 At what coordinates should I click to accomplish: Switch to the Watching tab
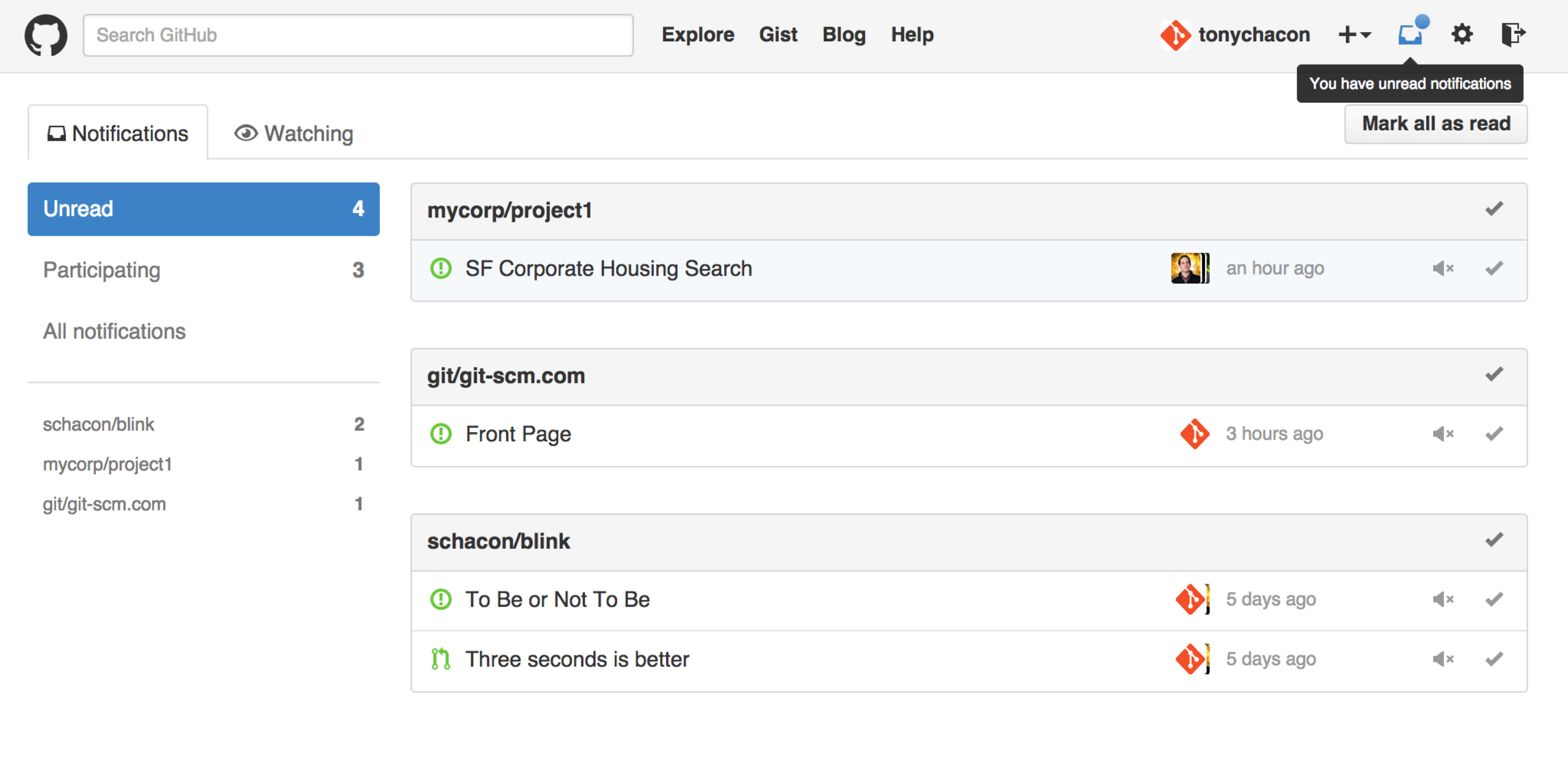click(294, 133)
